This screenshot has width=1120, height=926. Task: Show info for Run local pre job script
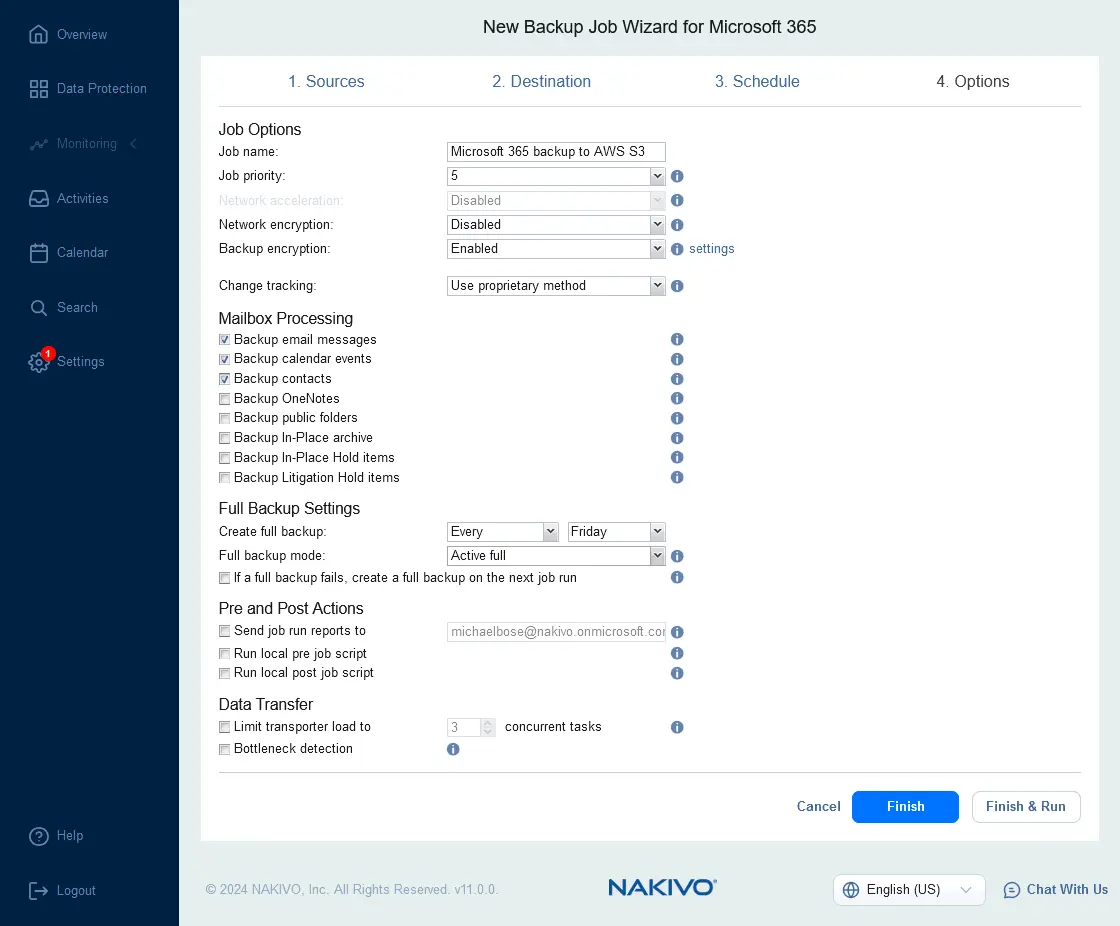[677, 653]
